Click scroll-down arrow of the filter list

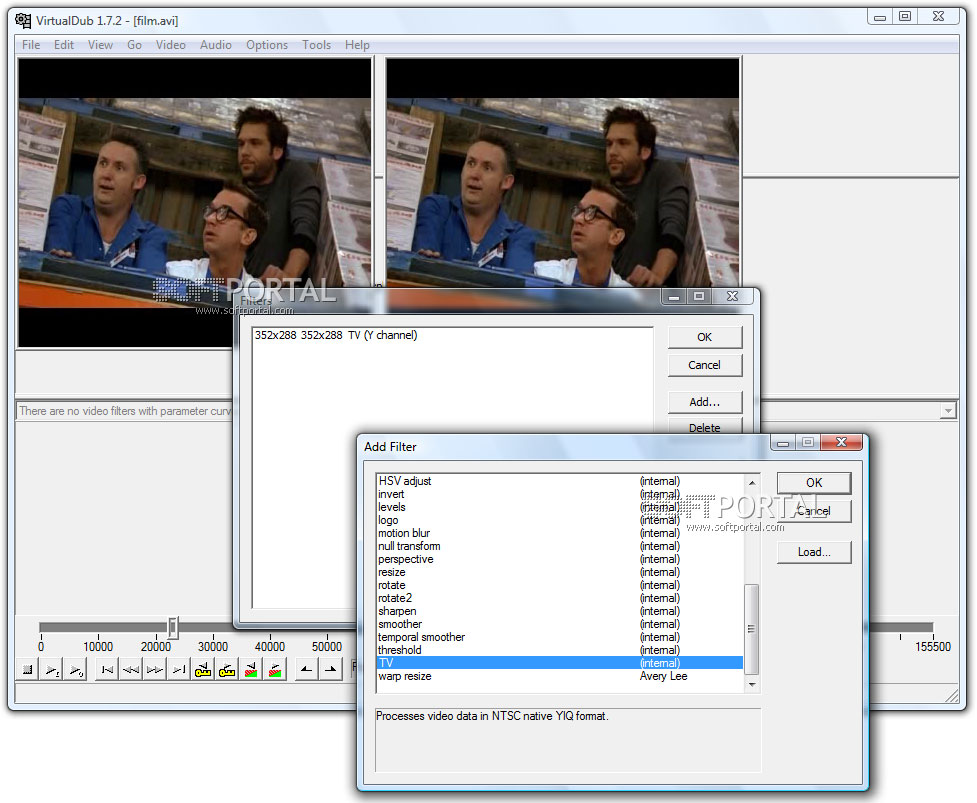752,685
